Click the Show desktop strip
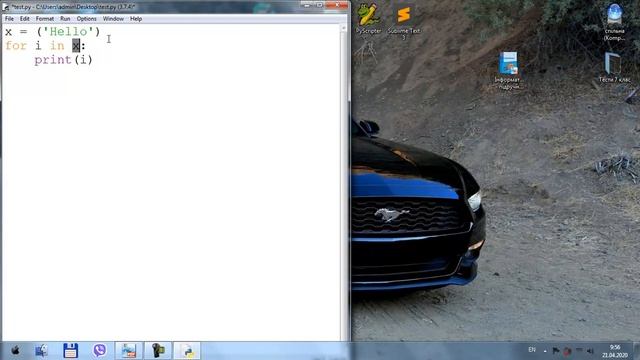 [x=637, y=351]
